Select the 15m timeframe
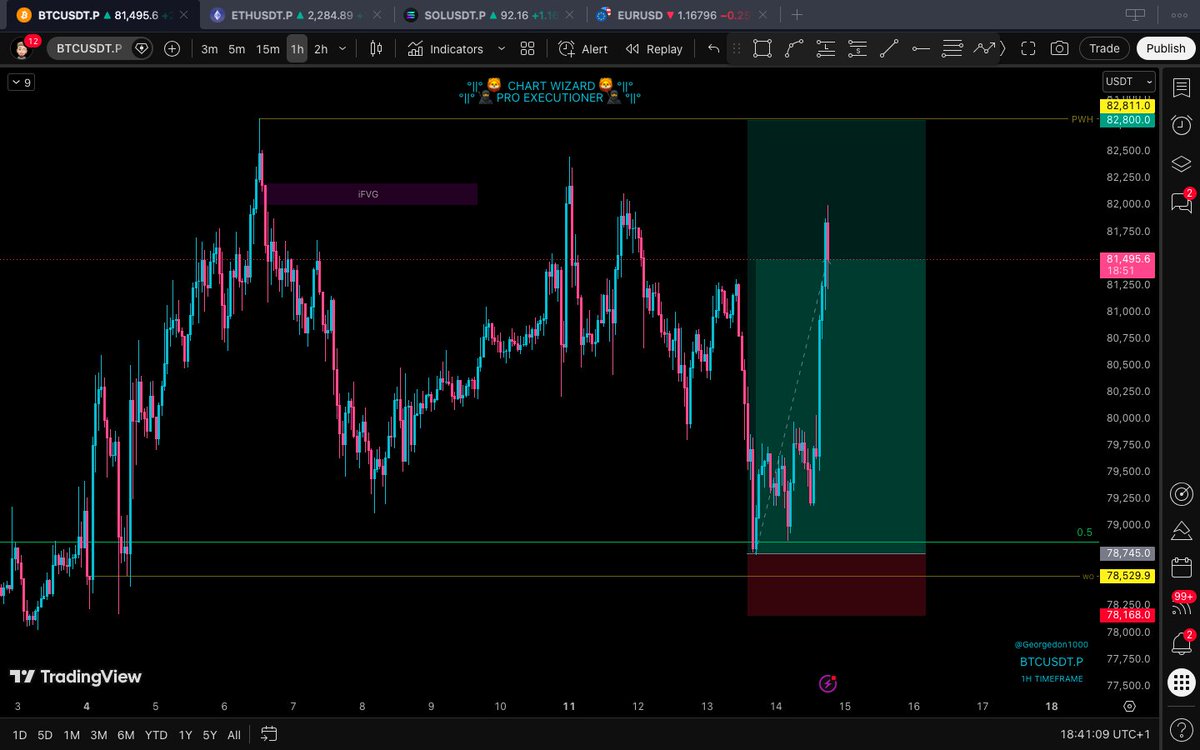 point(267,48)
